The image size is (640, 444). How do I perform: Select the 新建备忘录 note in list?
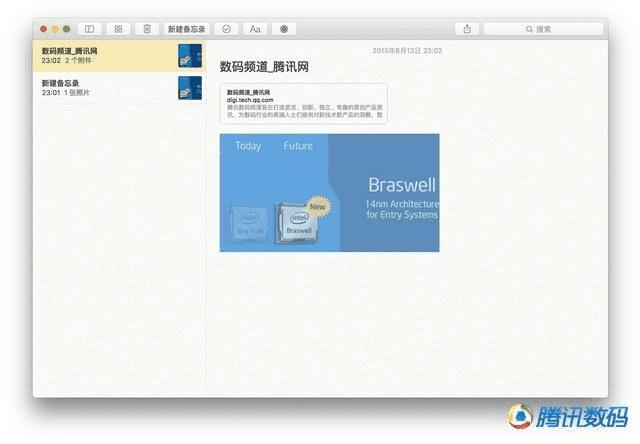[x=119, y=88]
